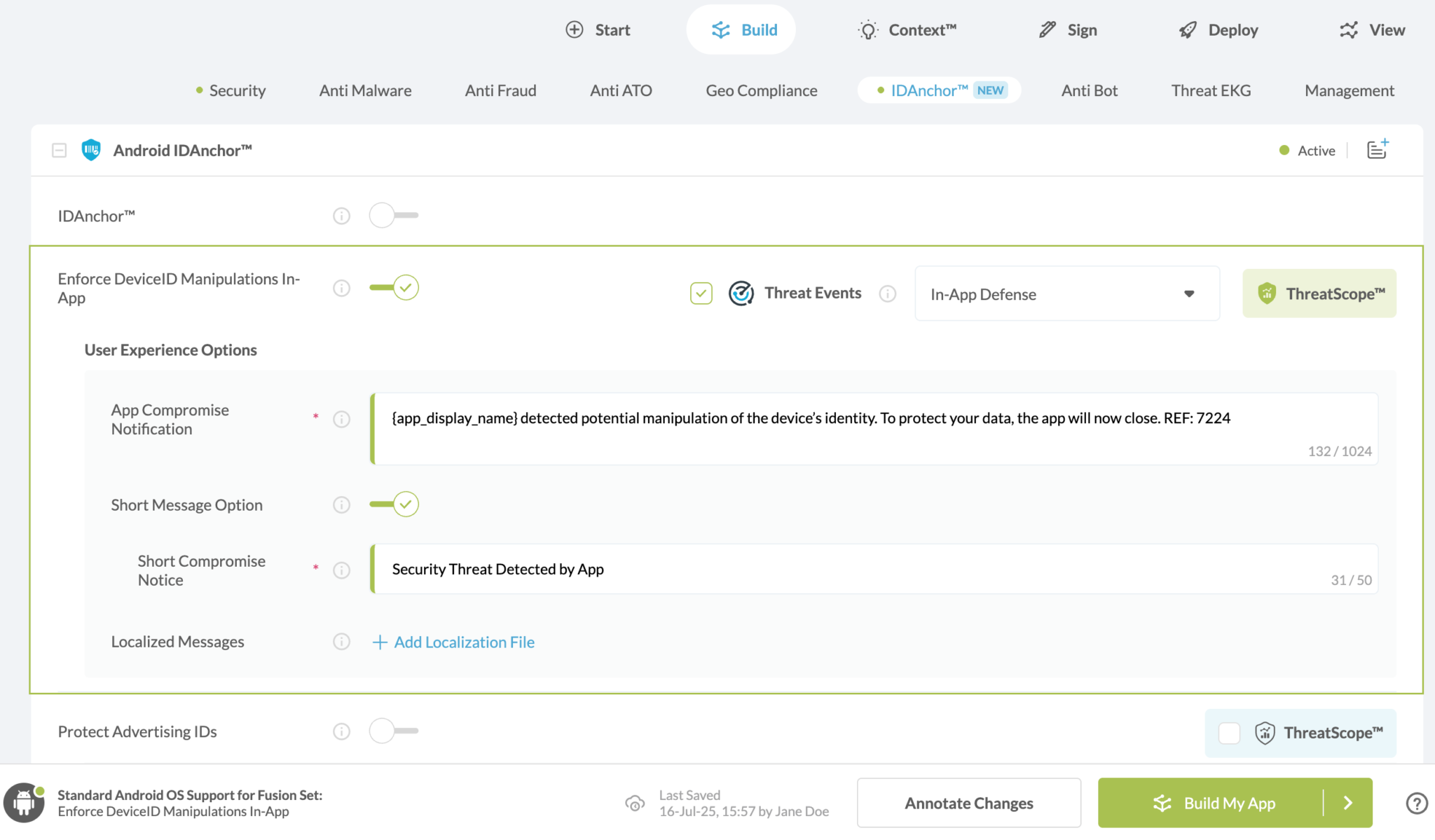Viewport: 1435px width, 840px height.
Task: Edit the Short Compromise Notice text field
Action: click(x=701, y=569)
